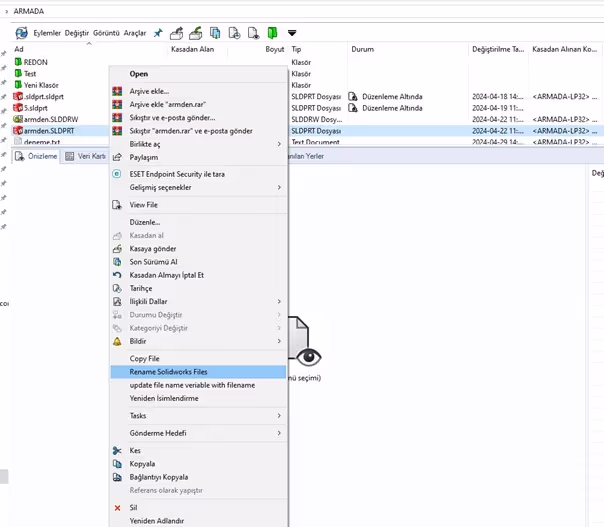The image size is (604, 527).
Task: Choose Arşive ekle... in context menu
Action: [199, 91]
